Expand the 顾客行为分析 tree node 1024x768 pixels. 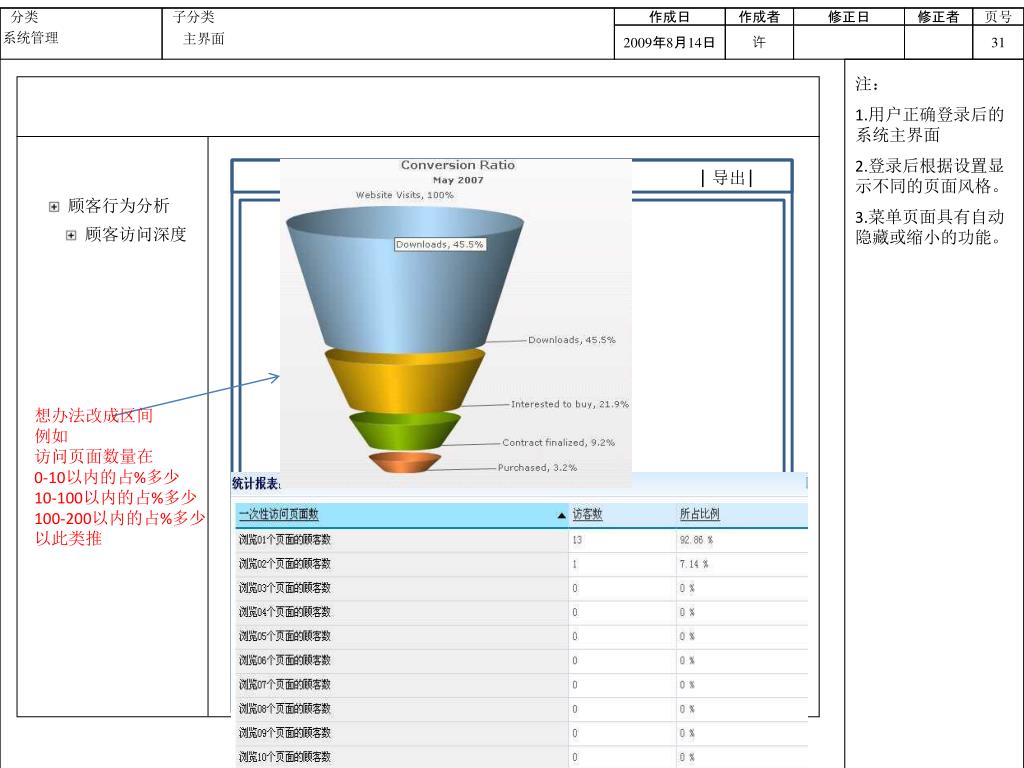pos(54,207)
